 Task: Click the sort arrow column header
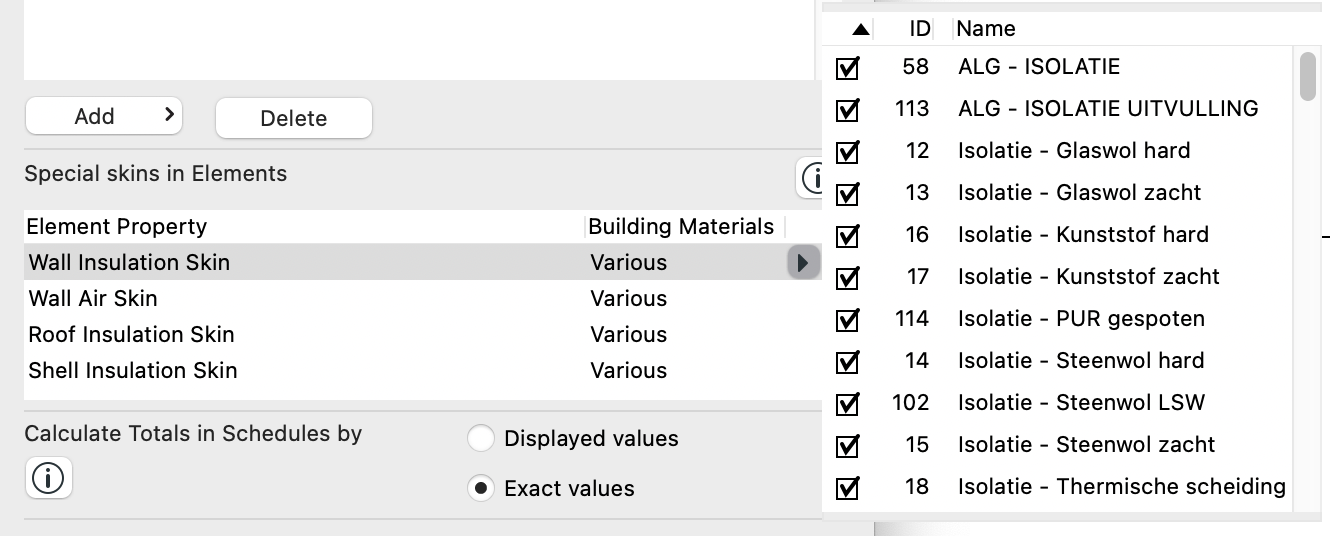(x=859, y=29)
